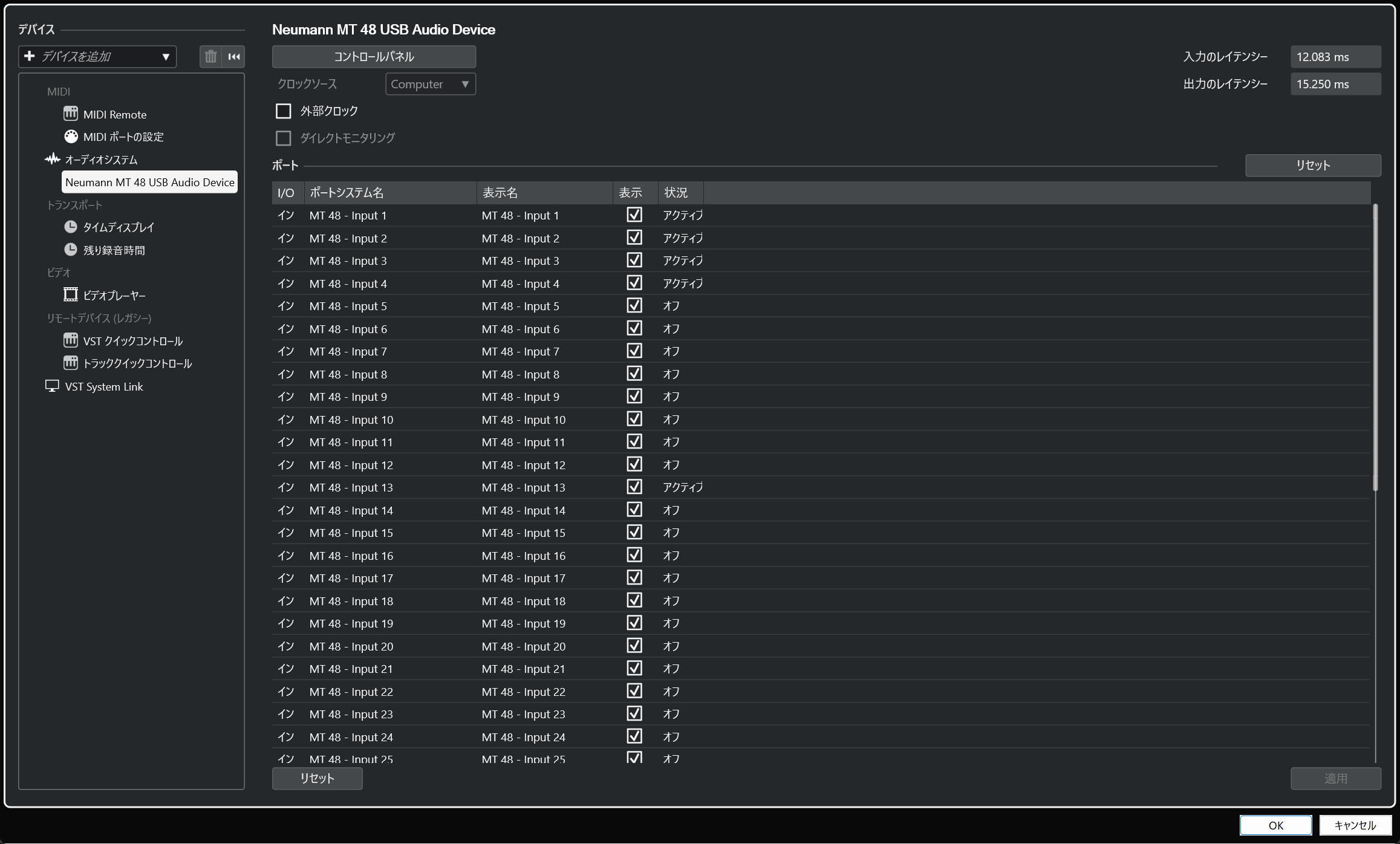Click port system name MT 48 - Input 18
1400x844 pixels.
(351, 601)
